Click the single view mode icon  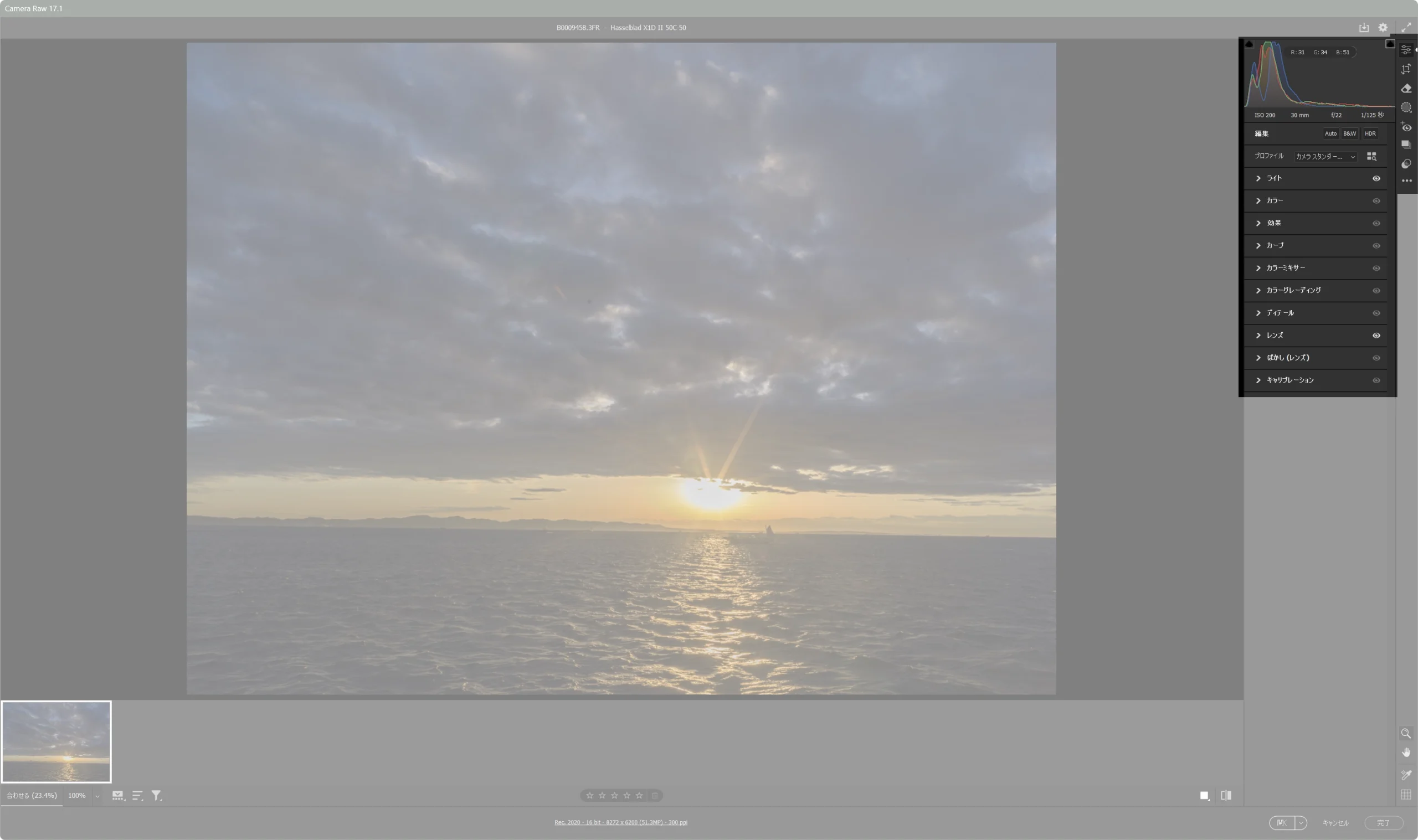1205,796
